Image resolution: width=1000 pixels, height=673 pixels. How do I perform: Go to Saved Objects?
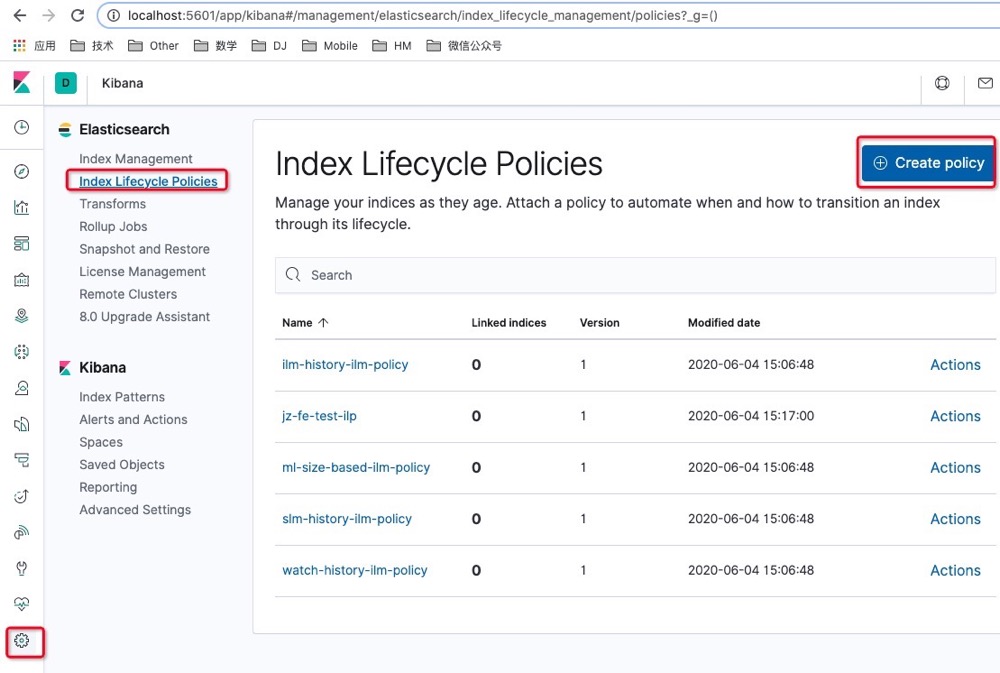pyautogui.click(x=122, y=464)
